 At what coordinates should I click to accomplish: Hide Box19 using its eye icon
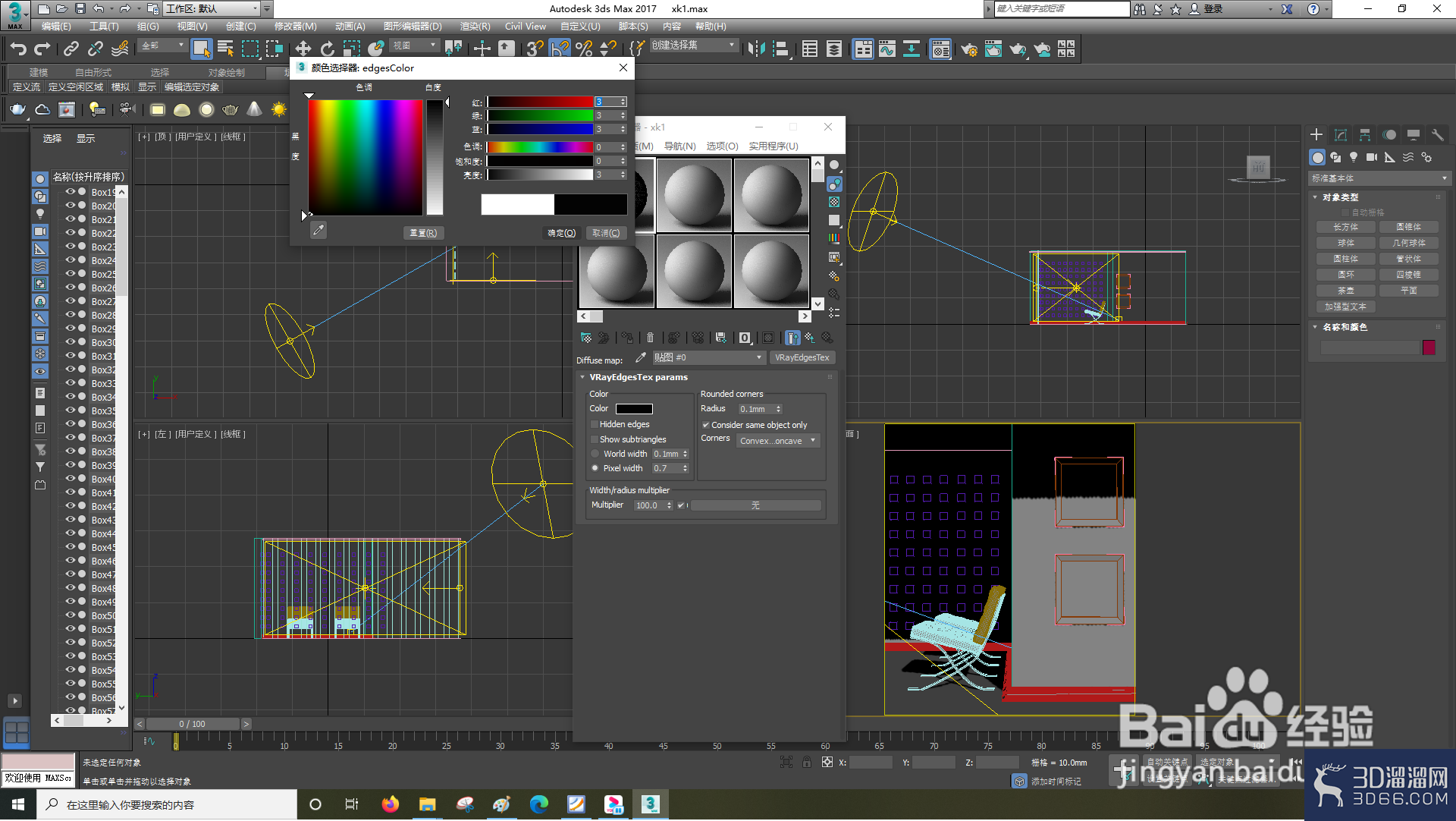70,192
